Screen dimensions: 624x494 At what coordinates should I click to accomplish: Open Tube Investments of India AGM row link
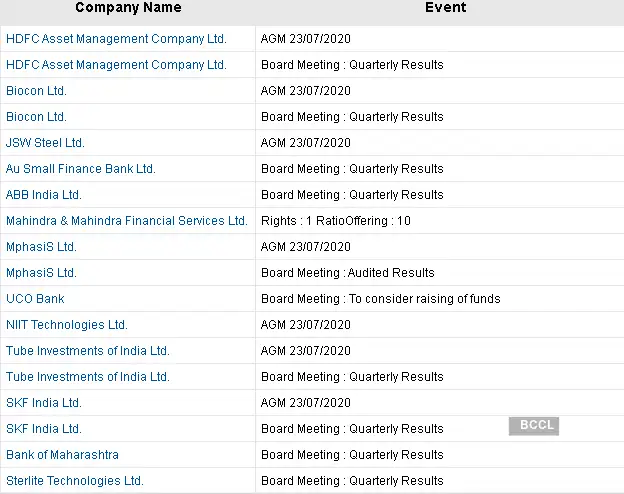[x=88, y=351]
